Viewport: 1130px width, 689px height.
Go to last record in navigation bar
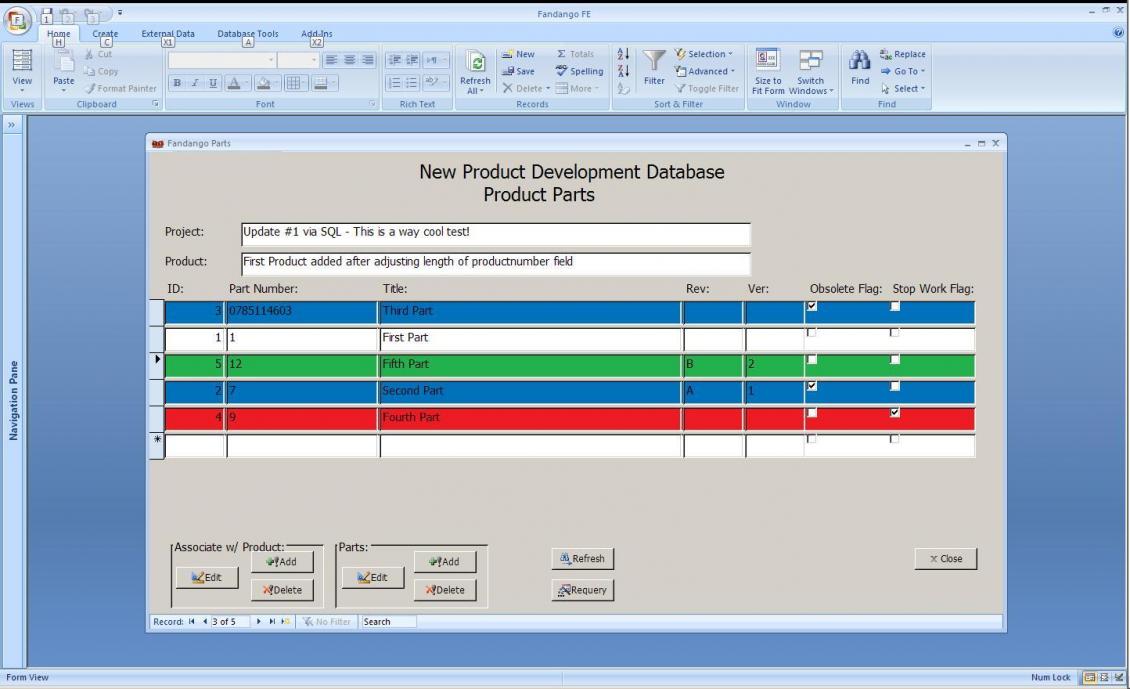[x=272, y=621]
